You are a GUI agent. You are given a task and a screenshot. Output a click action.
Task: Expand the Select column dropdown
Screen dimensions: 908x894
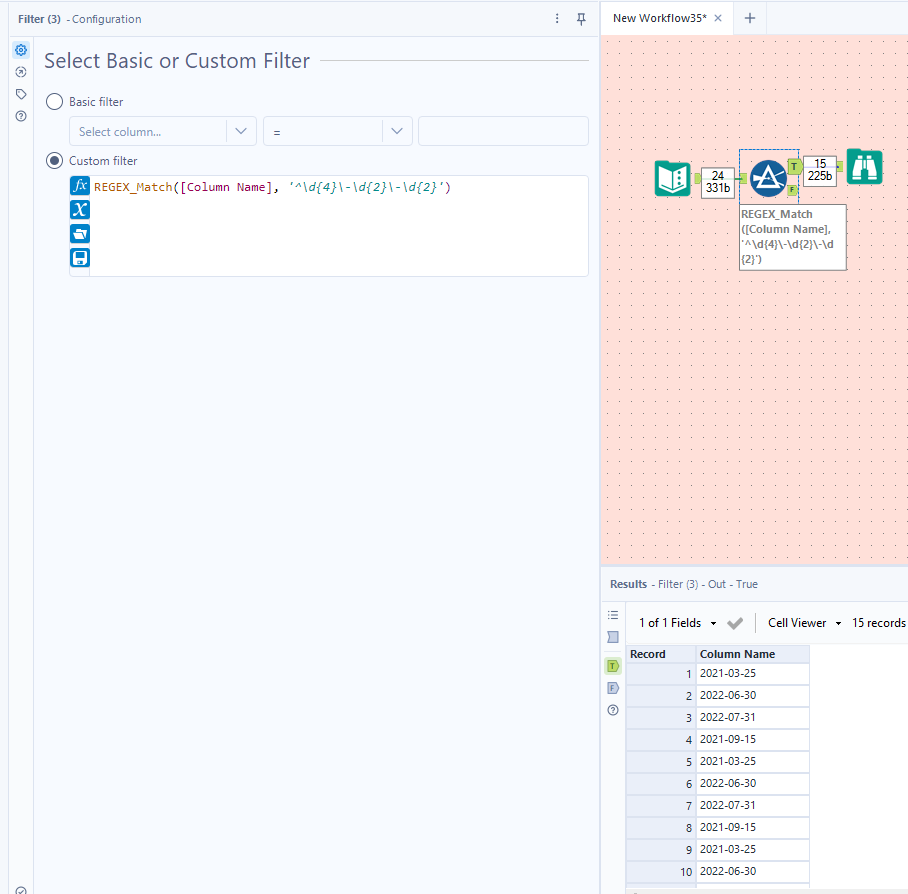pos(241,131)
